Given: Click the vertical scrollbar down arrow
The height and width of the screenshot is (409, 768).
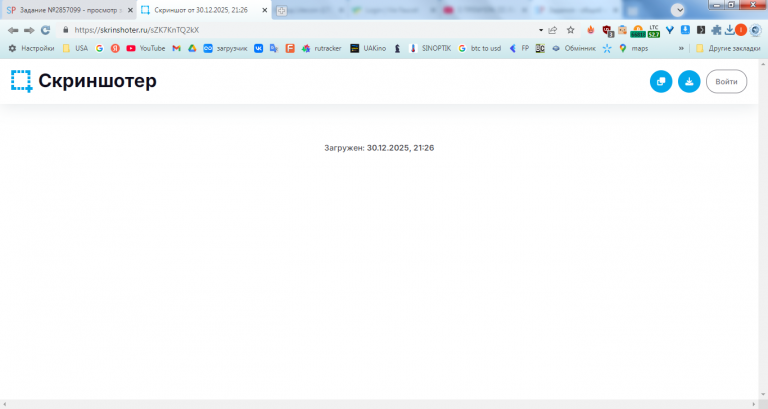Looking at the screenshot, I should [763, 395].
